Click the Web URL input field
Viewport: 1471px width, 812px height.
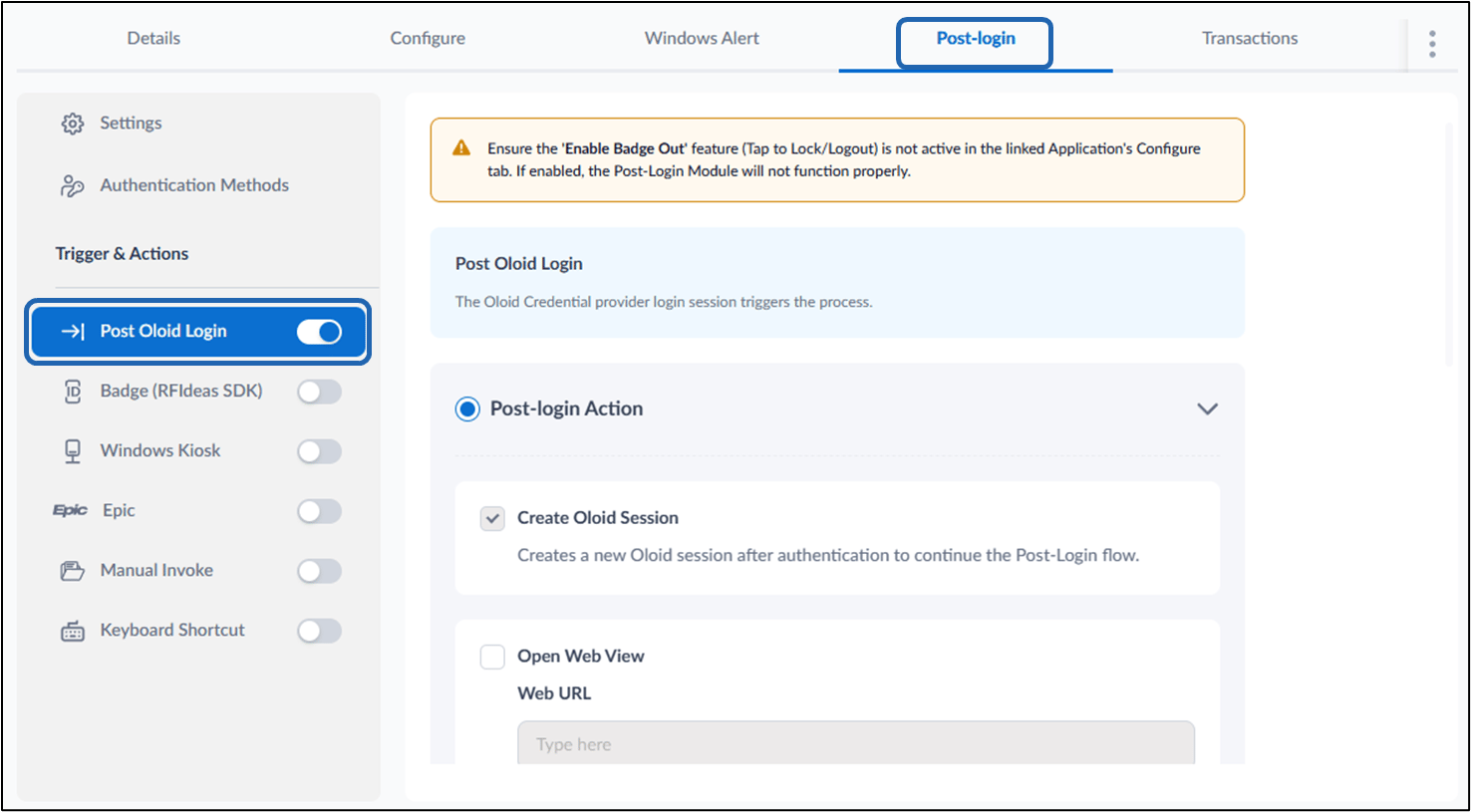pyautogui.click(x=856, y=743)
